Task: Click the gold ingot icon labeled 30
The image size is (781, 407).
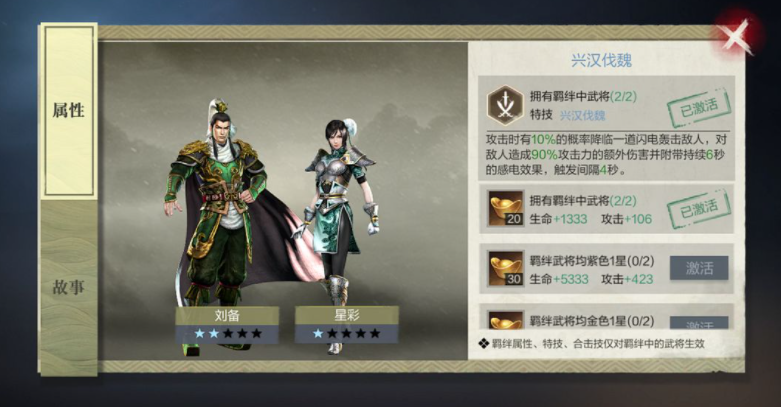Action: (x=506, y=269)
